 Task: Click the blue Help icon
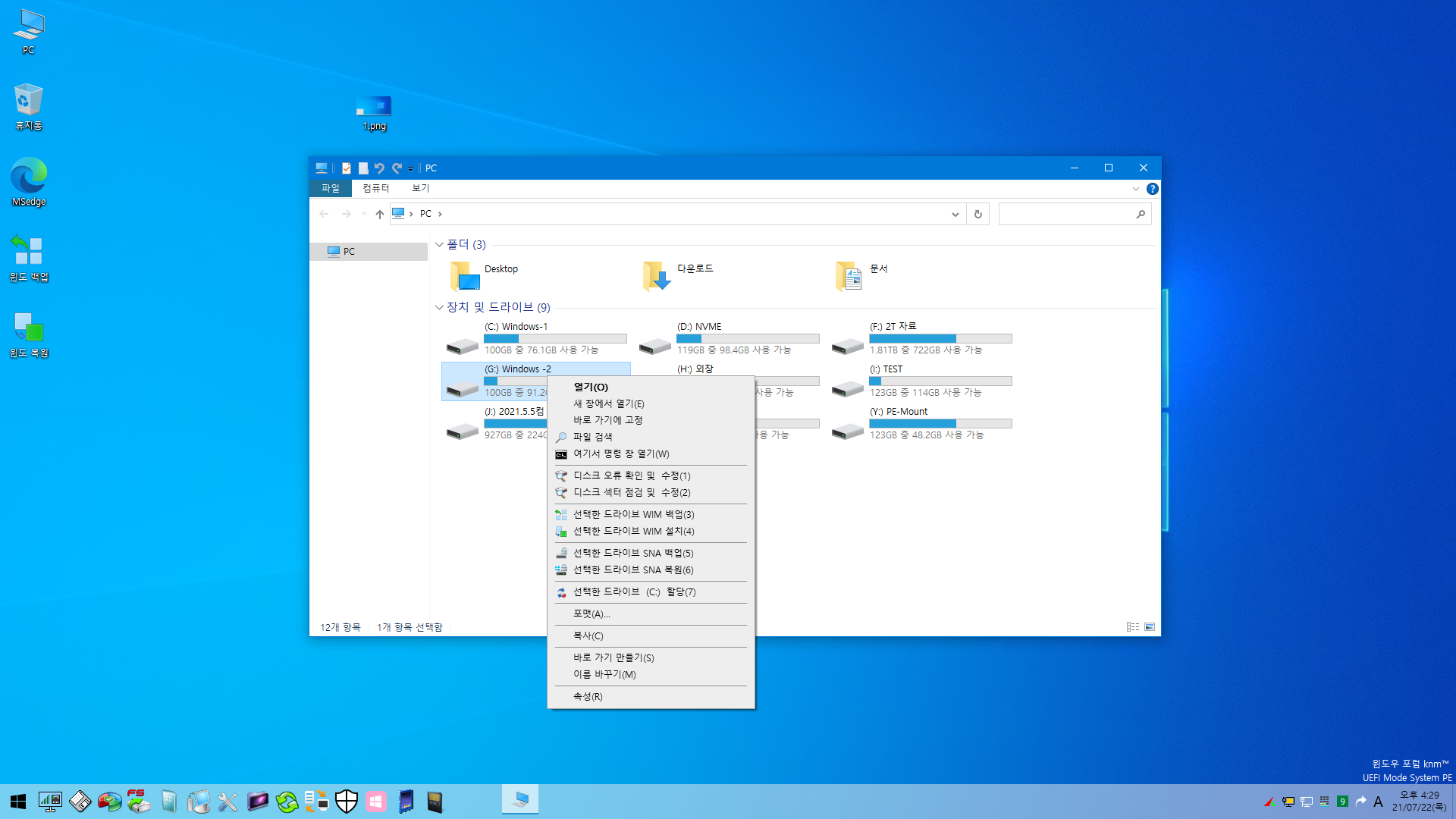pyautogui.click(x=1152, y=189)
